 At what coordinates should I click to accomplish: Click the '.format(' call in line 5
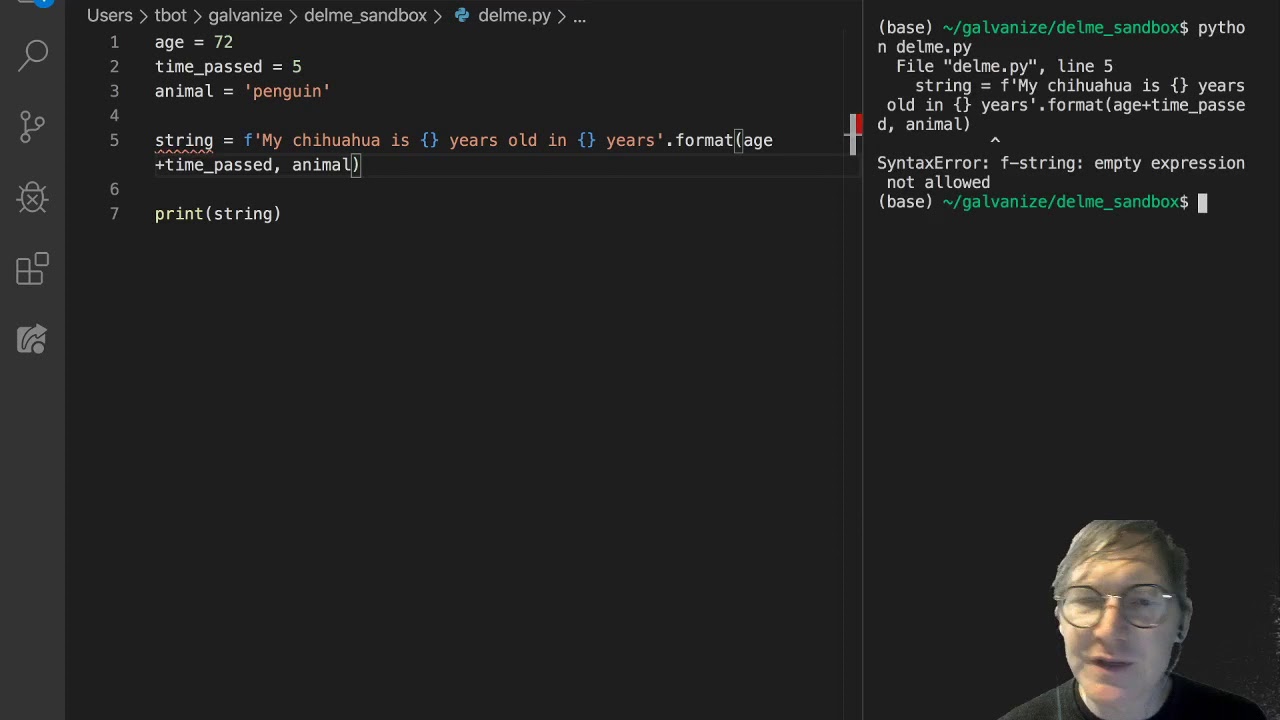704,141
